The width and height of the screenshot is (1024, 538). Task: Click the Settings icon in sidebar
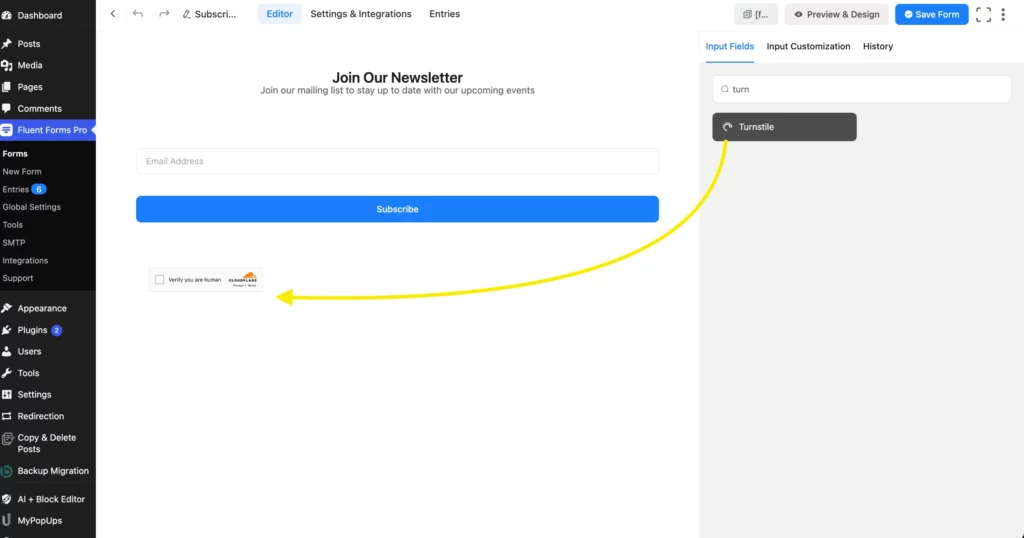tap(7, 394)
